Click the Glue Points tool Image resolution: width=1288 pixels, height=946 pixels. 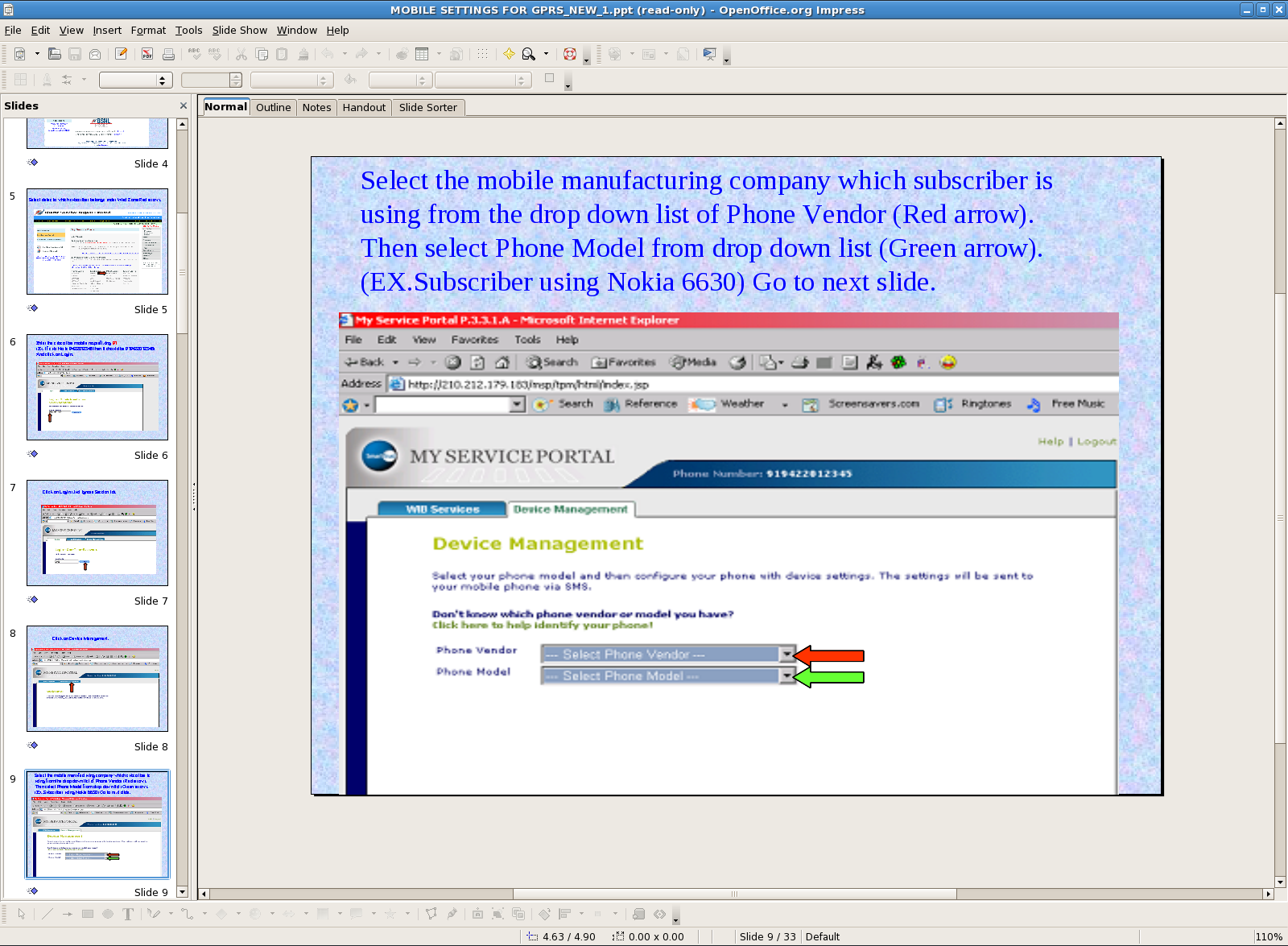click(x=452, y=914)
